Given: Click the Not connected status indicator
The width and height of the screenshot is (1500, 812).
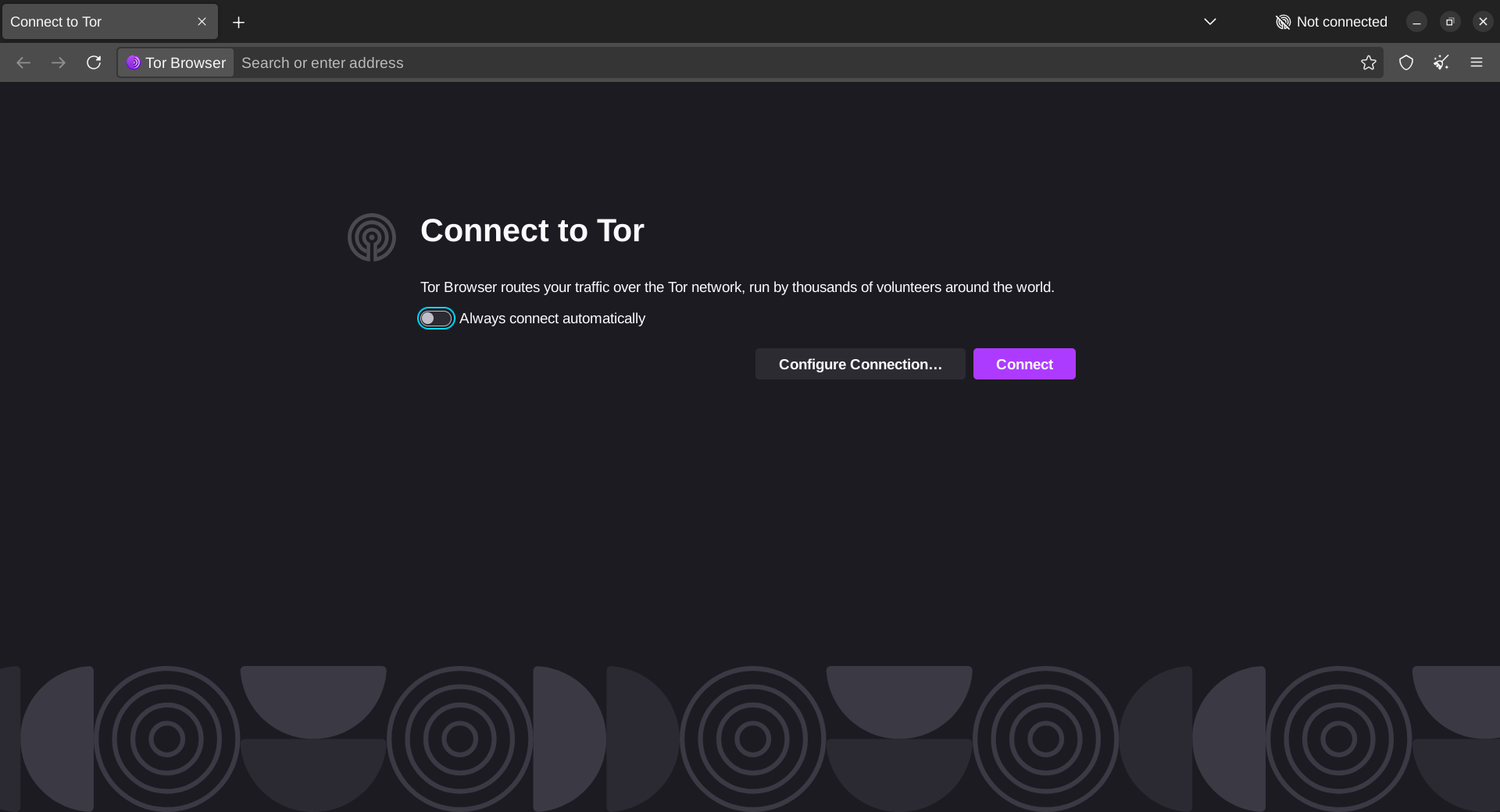Looking at the screenshot, I should [1331, 22].
